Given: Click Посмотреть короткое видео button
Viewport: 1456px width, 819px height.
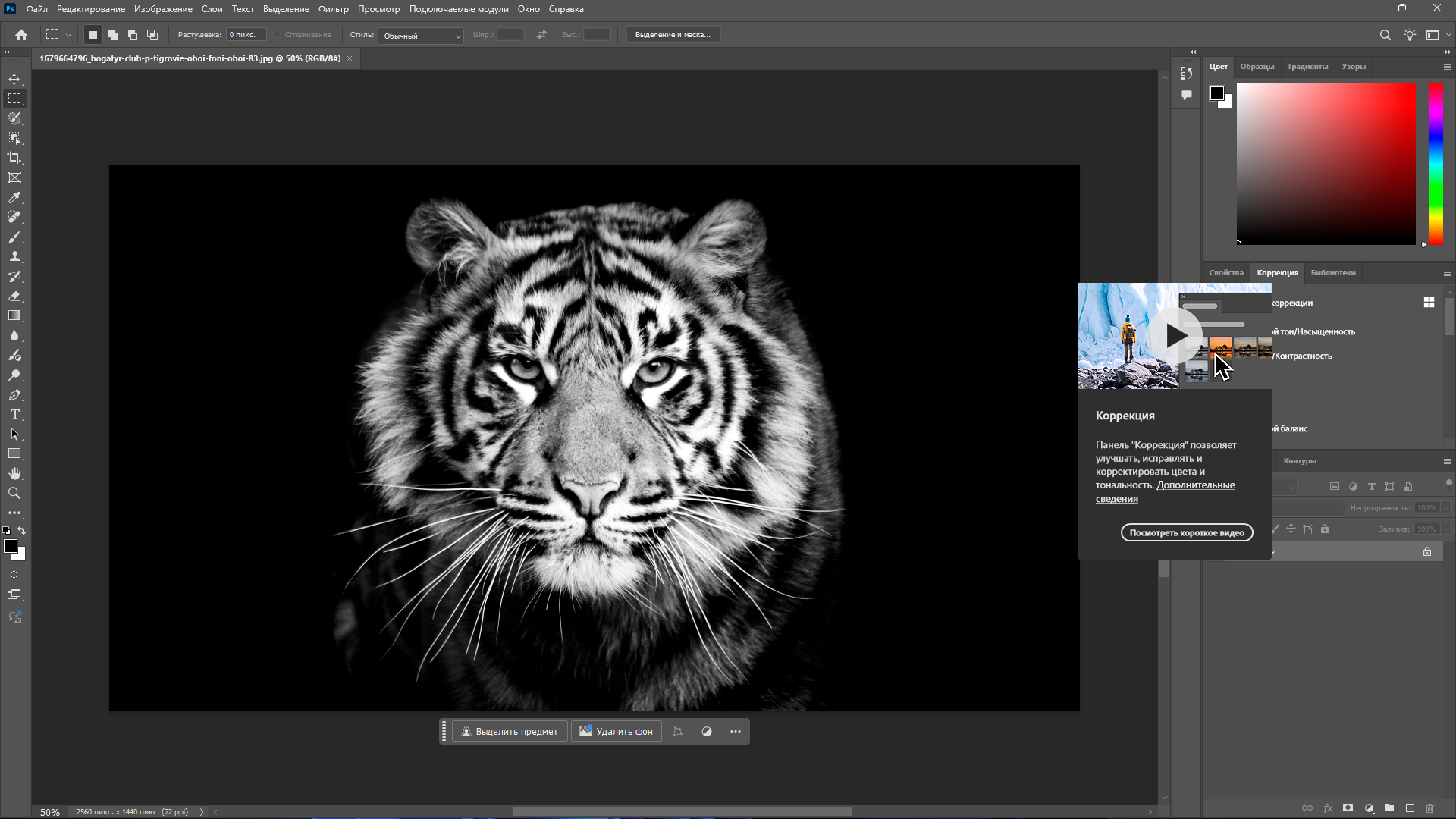Looking at the screenshot, I should [1186, 532].
